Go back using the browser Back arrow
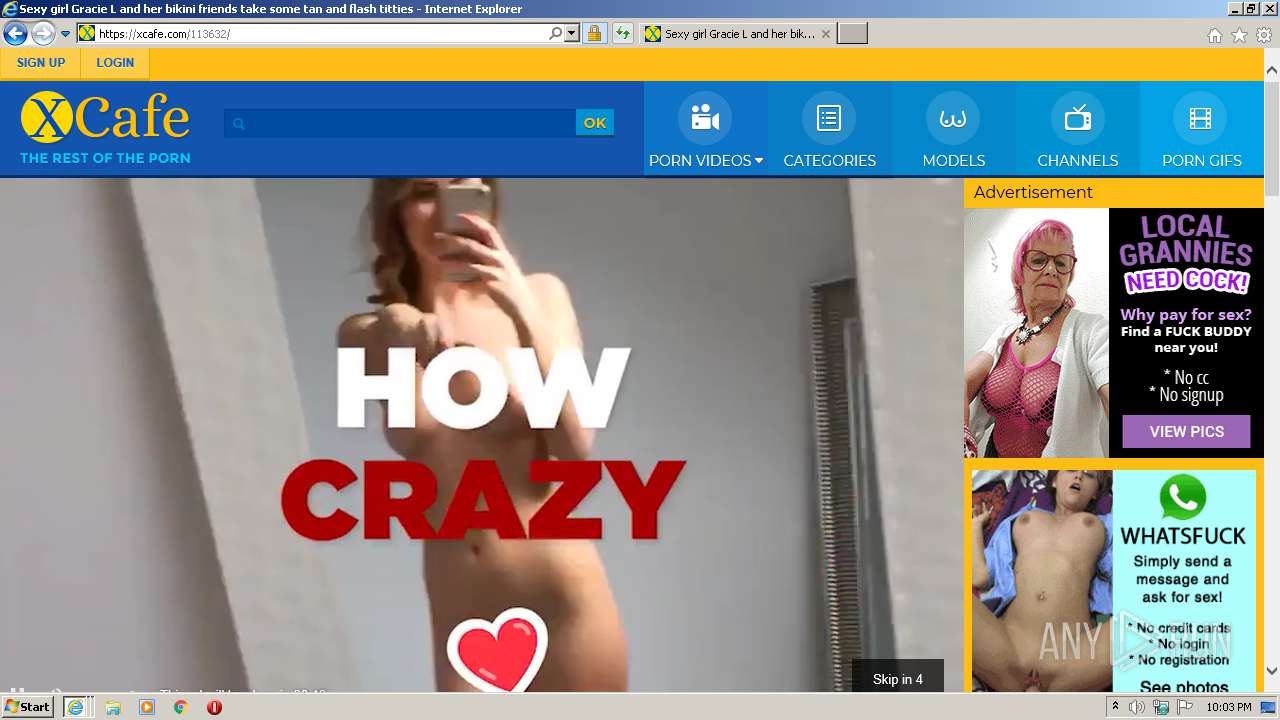Image resolution: width=1280 pixels, height=720 pixels. pos(15,34)
